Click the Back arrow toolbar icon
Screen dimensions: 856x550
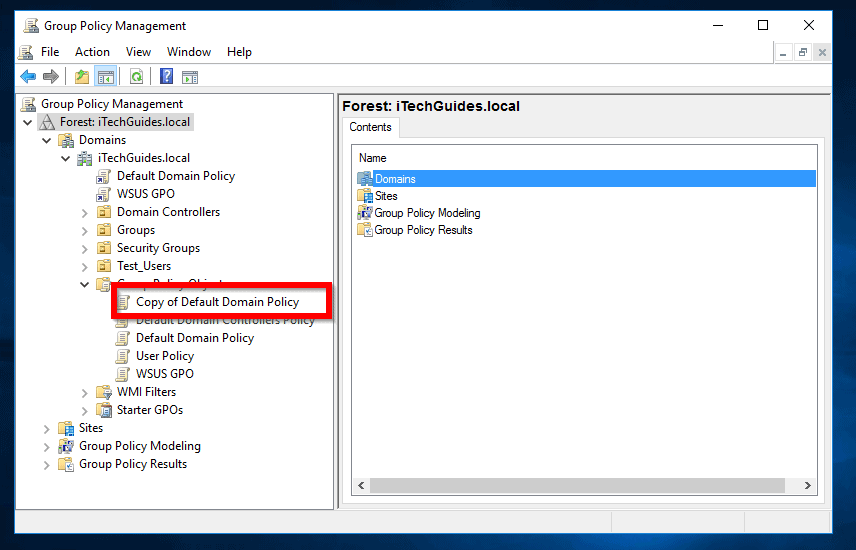coord(28,76)
